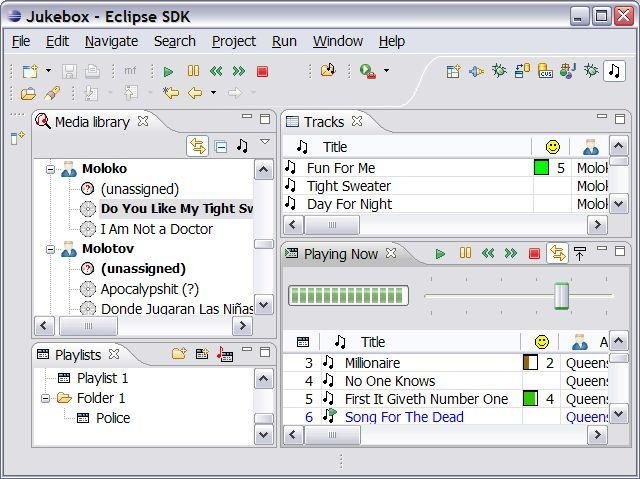
Task: Open the Run menu
Action: tap(284, 41)
